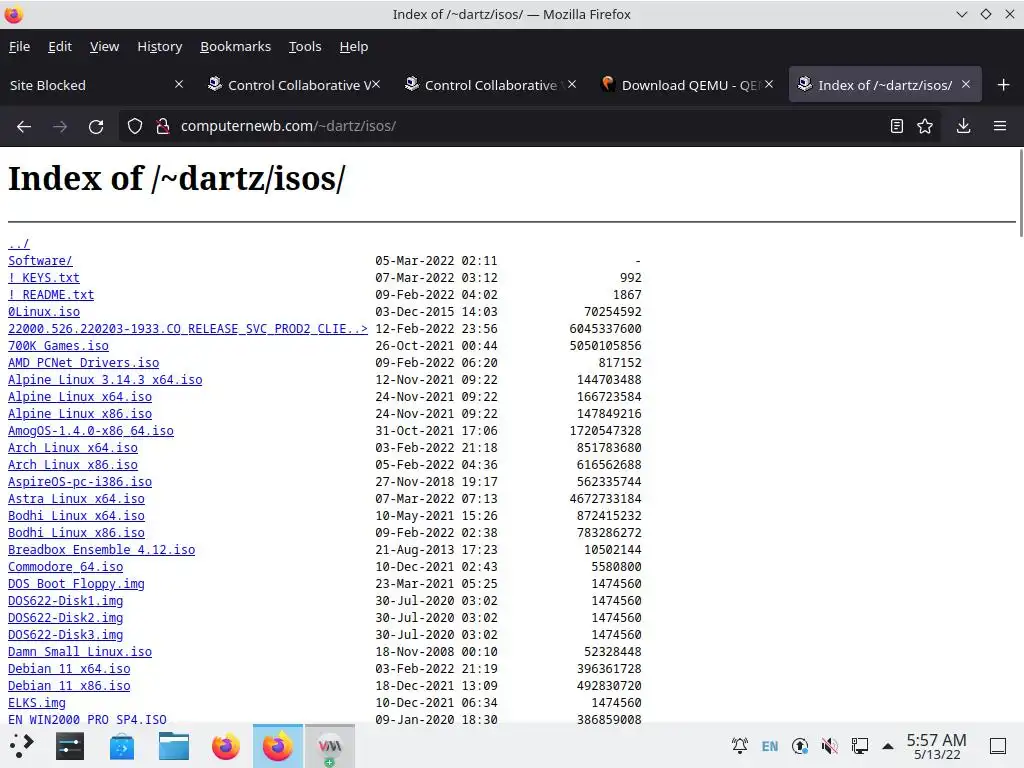Close the Index of /~dartz/isos/ tab
The image size is (1024, 768).
(x=966, y=84)
